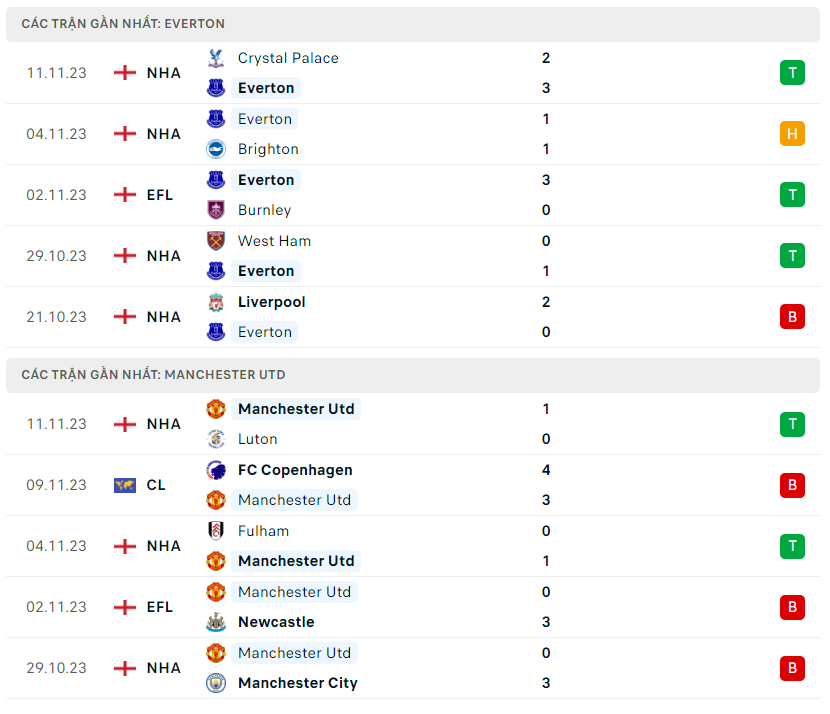Click the Everton recent matches header
Image resolution: width=830 pixels, height=714 pixels.
coord(123,23)
